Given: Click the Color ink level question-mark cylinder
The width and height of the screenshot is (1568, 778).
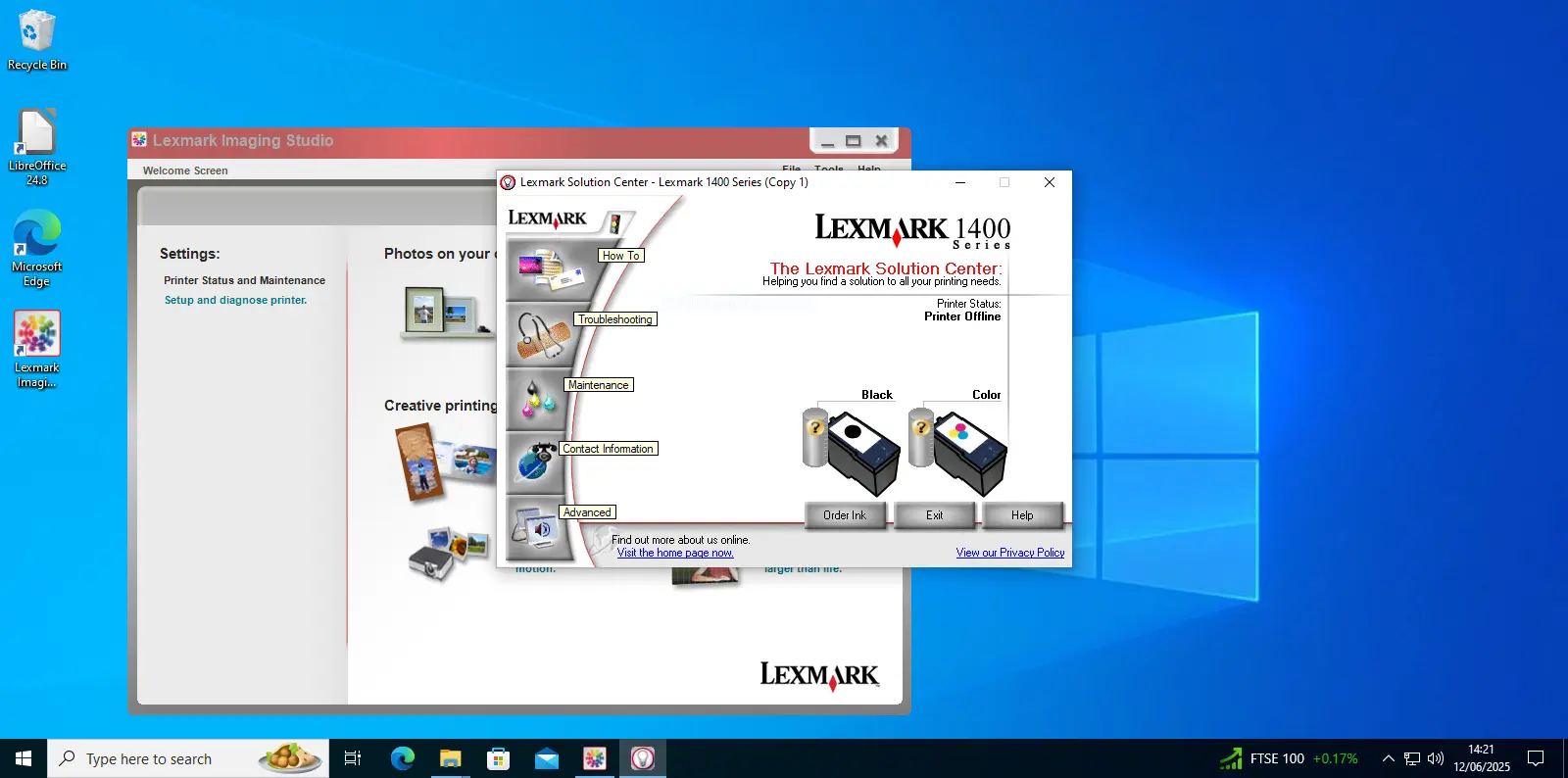Looking at the screenshot, I should tap(920, 437).
